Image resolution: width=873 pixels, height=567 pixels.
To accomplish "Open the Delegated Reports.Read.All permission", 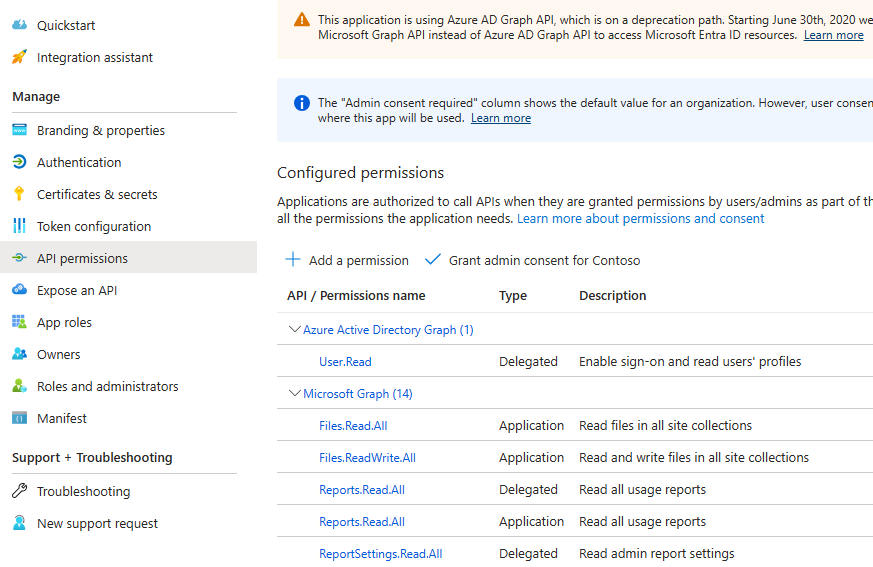I will pos(362,490).
